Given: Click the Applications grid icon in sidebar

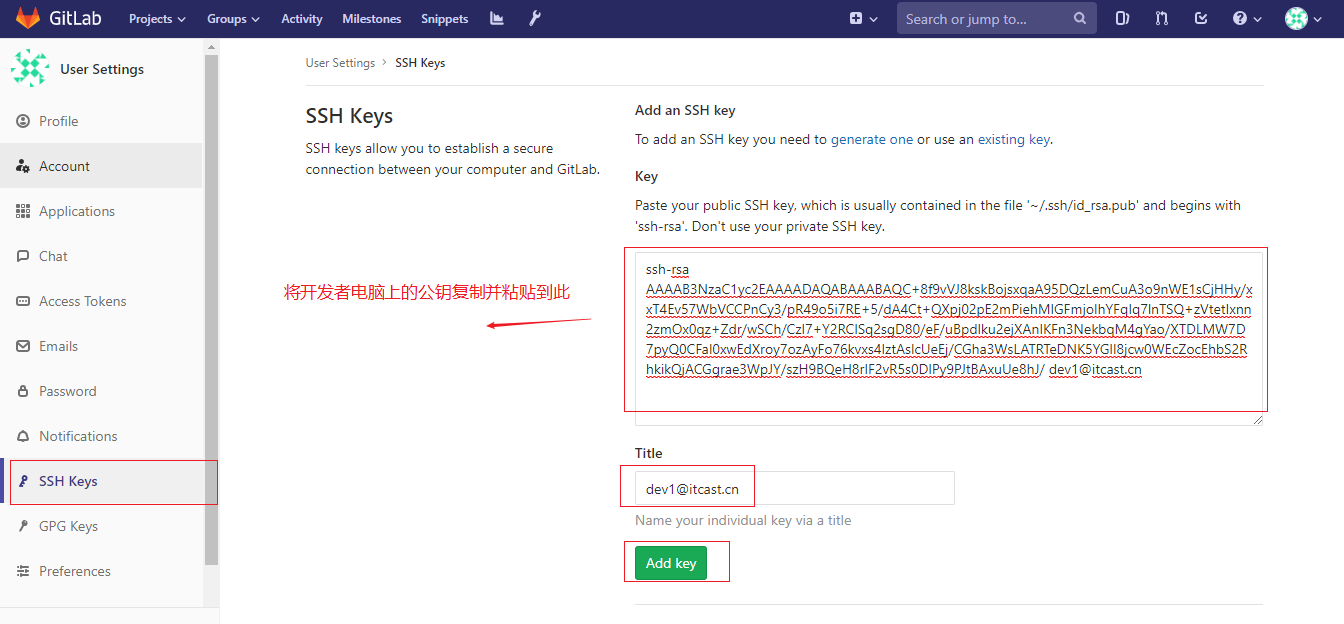Looking at the screenshot, I should (23, 211).
